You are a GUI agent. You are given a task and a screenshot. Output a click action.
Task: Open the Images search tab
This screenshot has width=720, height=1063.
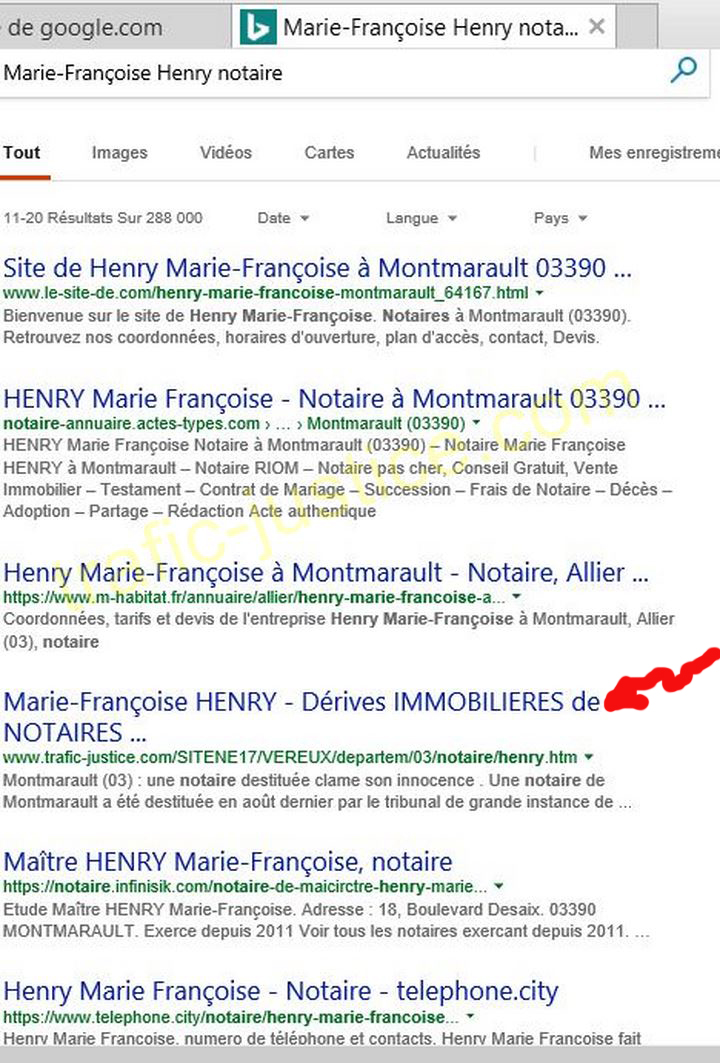(119, 153)
